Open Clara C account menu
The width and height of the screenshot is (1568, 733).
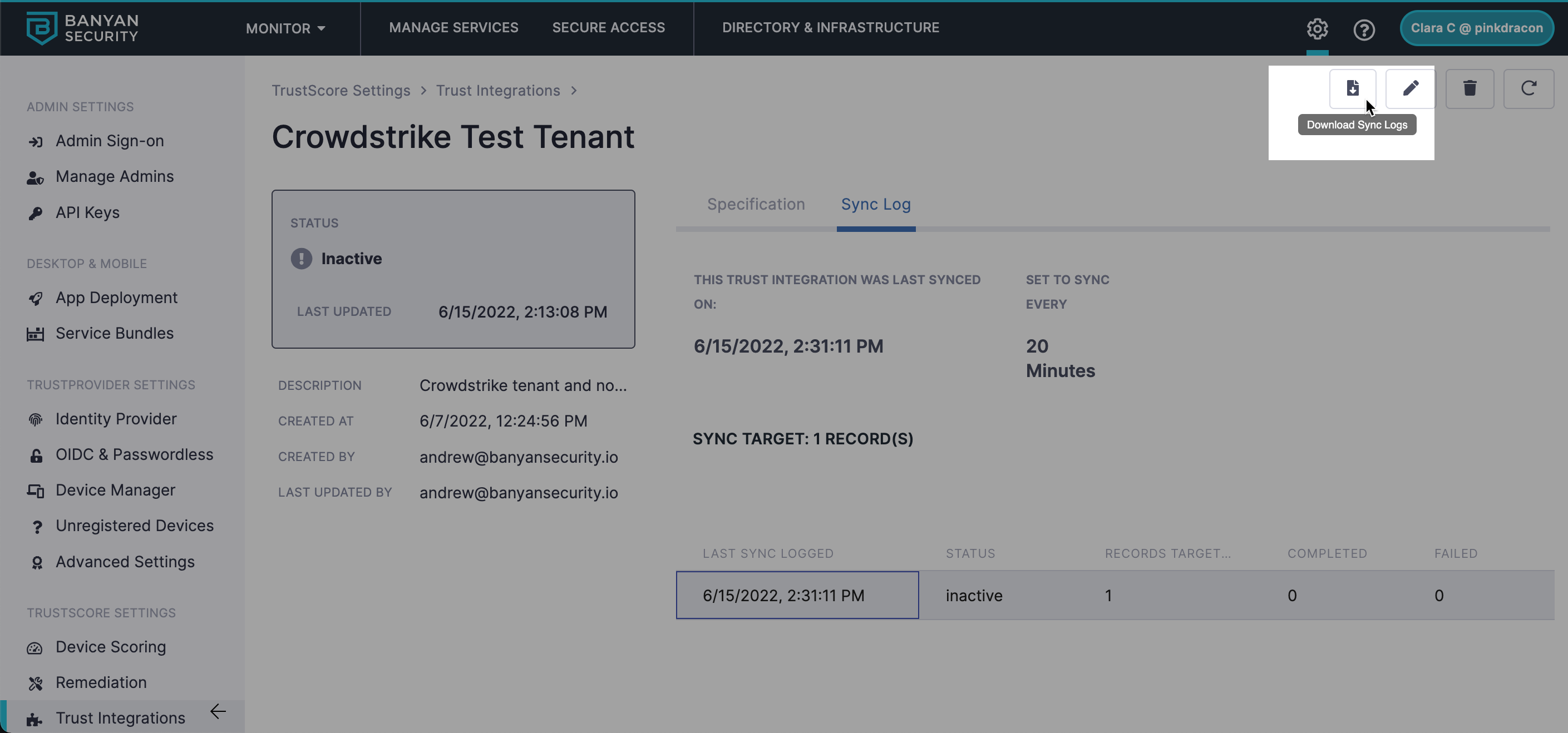pyautogui.click(x=1476, y=28)
